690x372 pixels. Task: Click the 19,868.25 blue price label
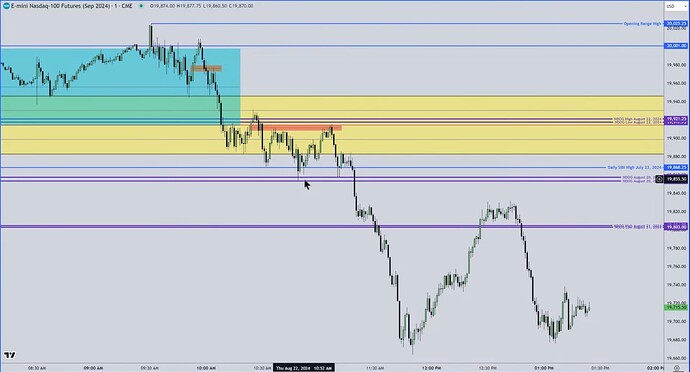tap(676, 167)
